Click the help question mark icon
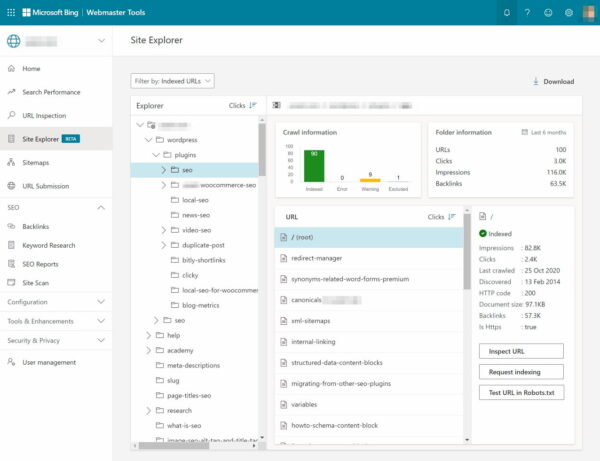 coord(527,12)
